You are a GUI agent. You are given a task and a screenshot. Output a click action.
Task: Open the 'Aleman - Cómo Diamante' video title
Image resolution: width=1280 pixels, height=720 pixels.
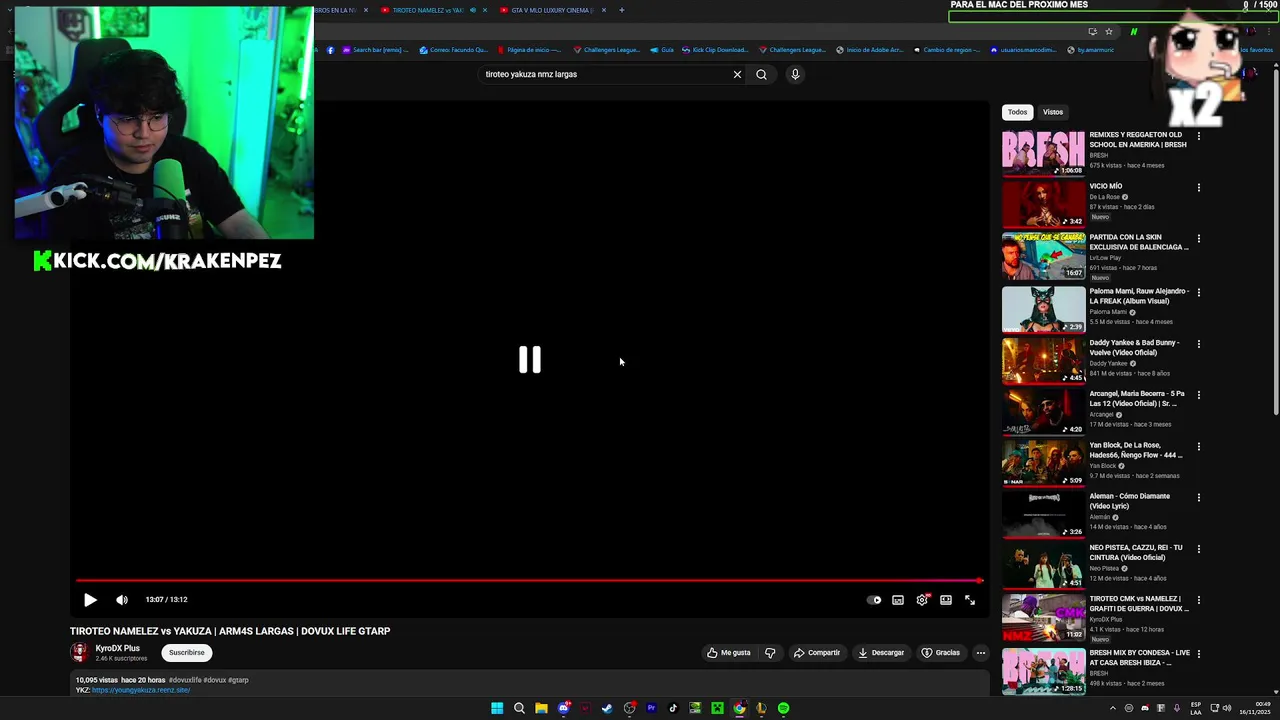[x=1130, y=501]
